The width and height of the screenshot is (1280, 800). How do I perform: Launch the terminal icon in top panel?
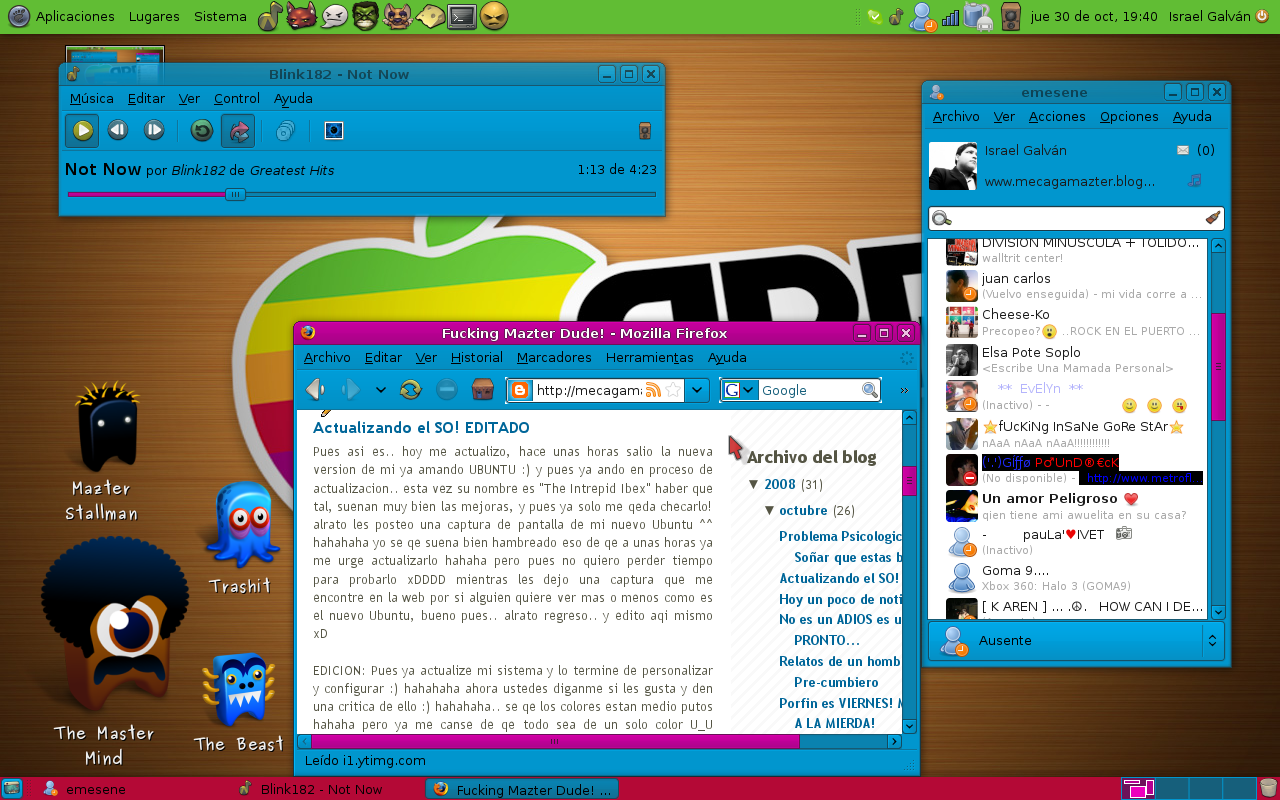pyautogui.click(x=461, y=16)
